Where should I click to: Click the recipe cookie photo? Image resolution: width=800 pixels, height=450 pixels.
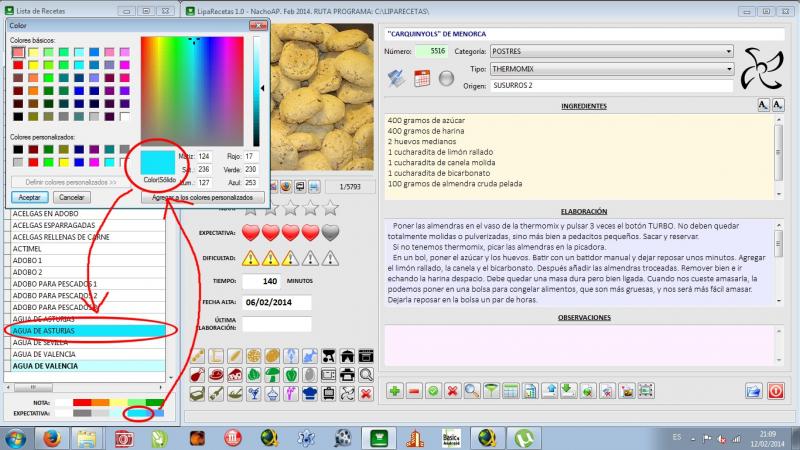[x=321, y=97]
